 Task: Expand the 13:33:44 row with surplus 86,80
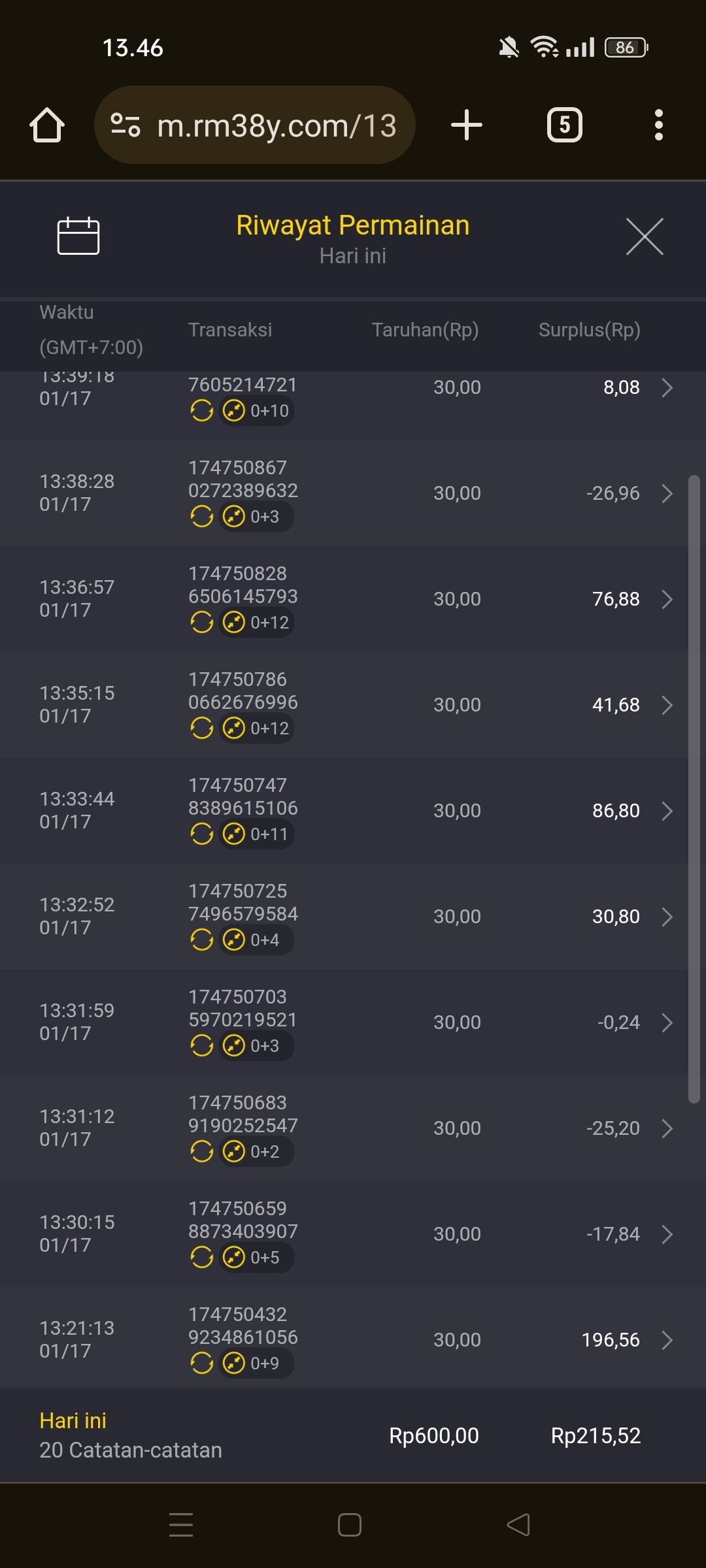667,811
